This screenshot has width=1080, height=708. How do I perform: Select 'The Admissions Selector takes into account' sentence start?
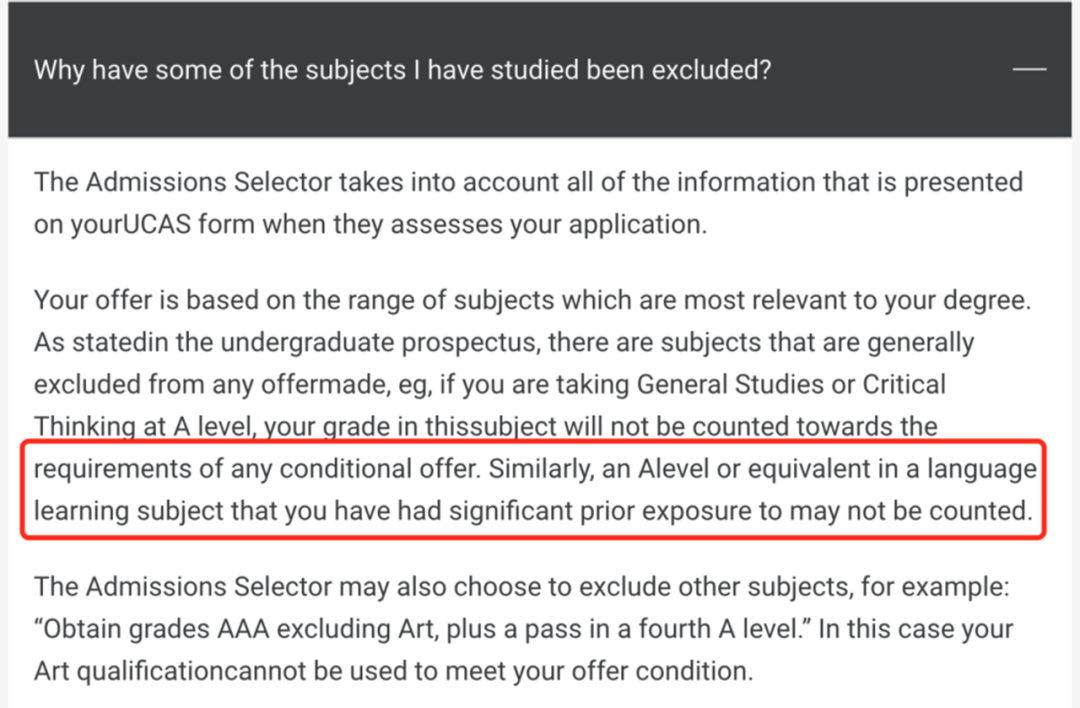[281, 183]
